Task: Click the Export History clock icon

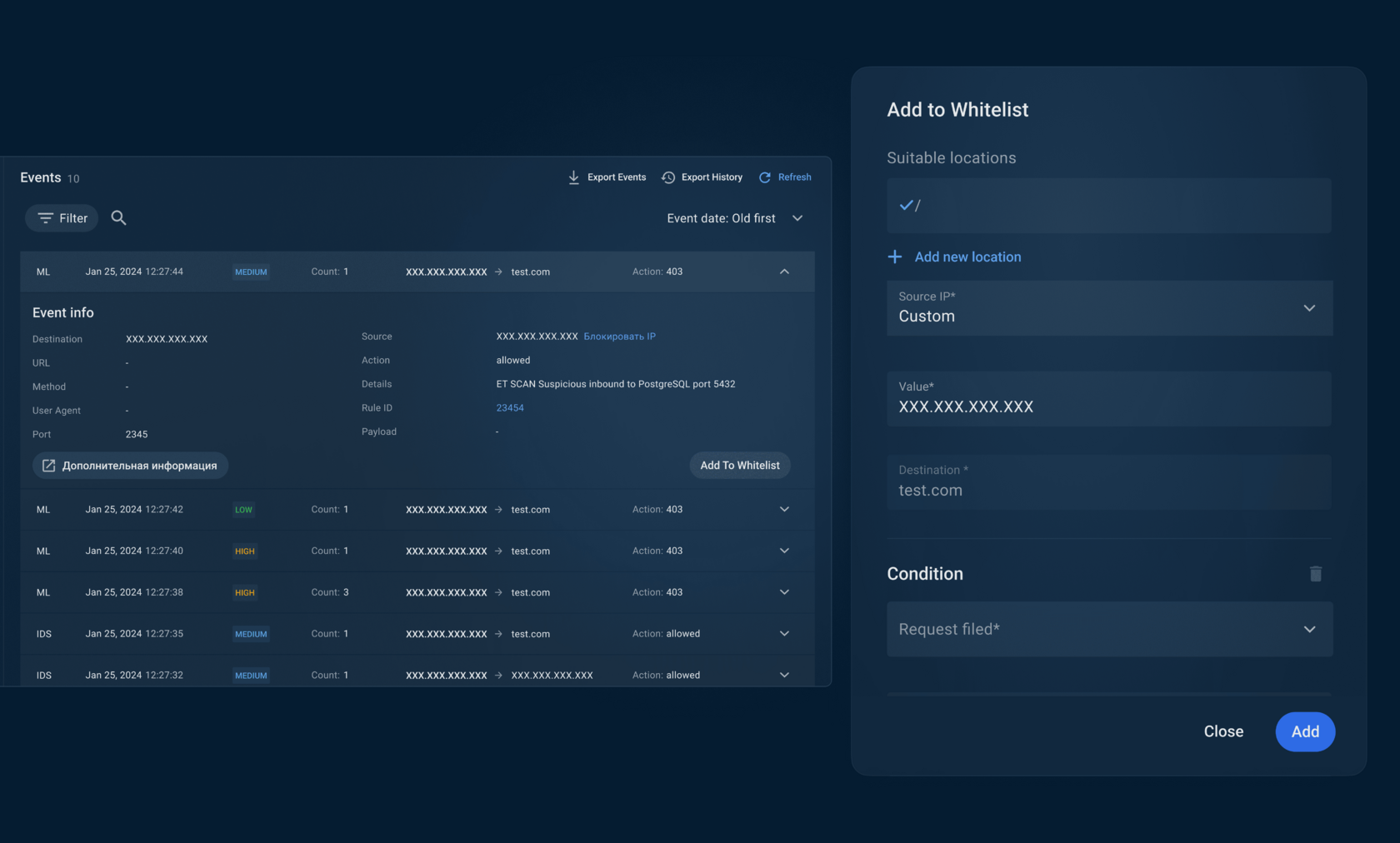Action: click(x=668, y=177)
